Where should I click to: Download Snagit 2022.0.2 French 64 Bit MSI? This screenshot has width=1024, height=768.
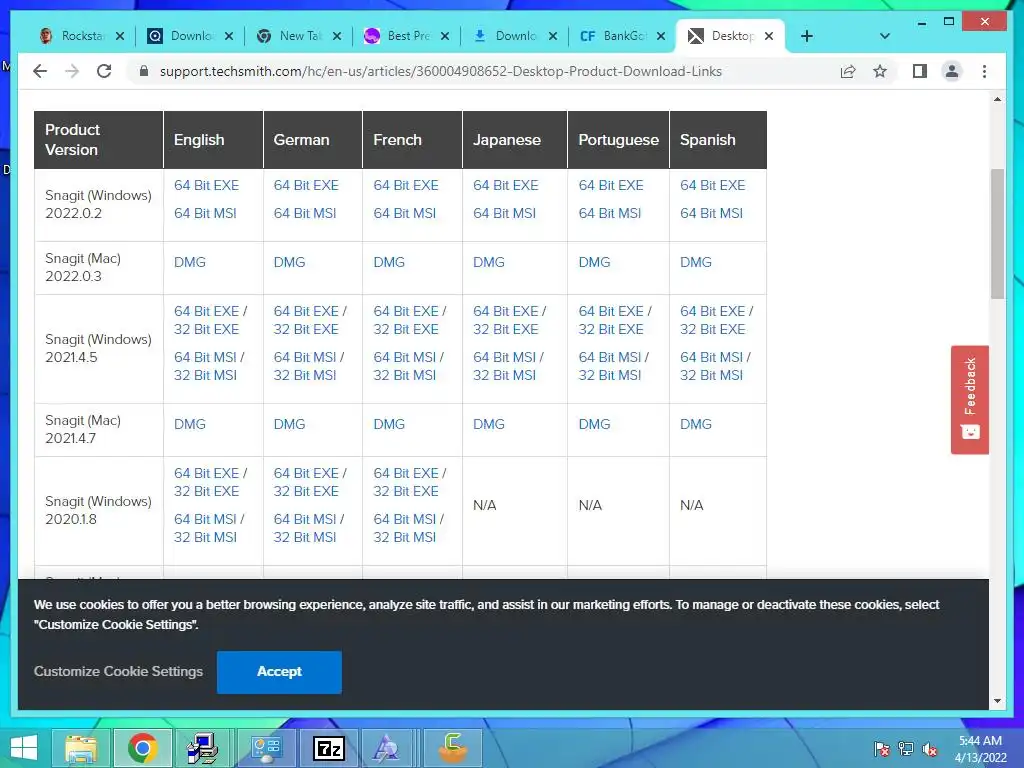(x=404, y=214)
